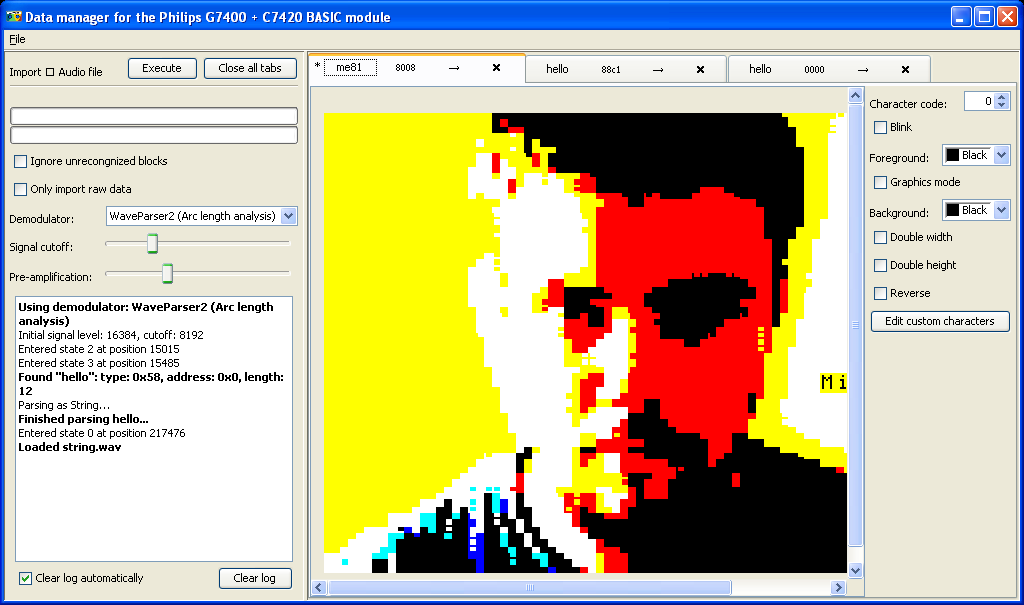
Task: Maximize the Data manager window
Action: pyautogui.click(x=984, y=16)
